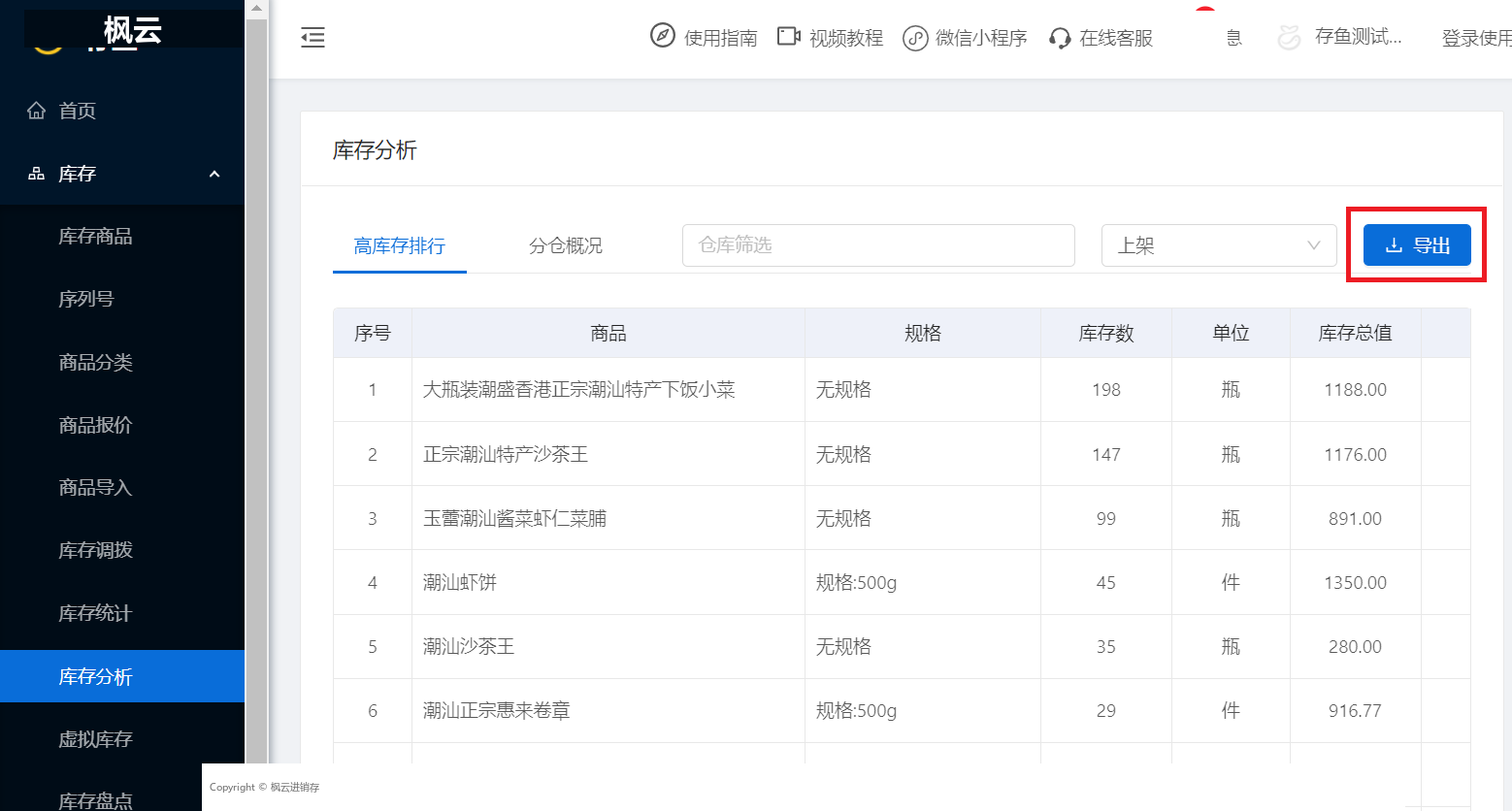Select product 玉蕾潮汕酱菜虾仁菜脯
This screenshot has width=1512, height=811.
coord(515,518)
